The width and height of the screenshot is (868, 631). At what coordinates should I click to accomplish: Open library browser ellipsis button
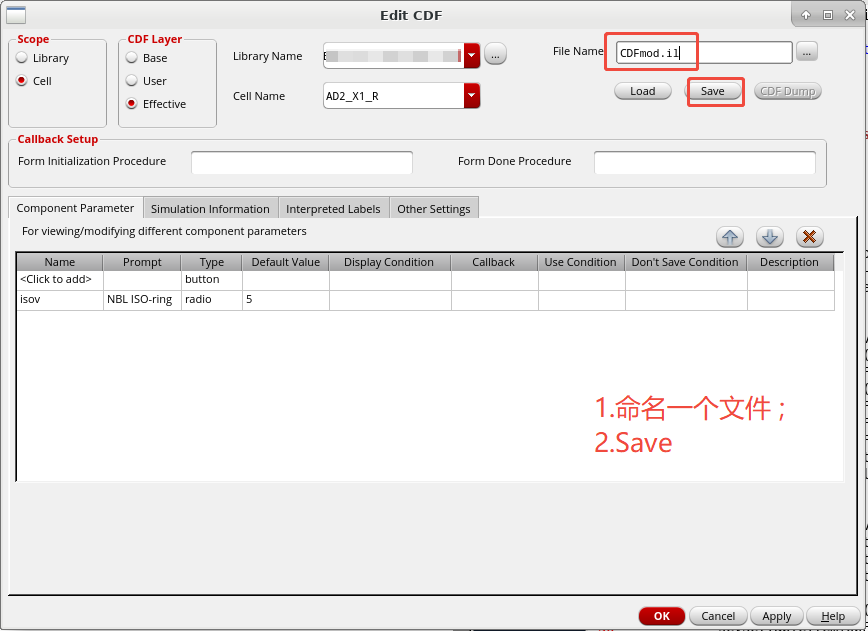495,55
